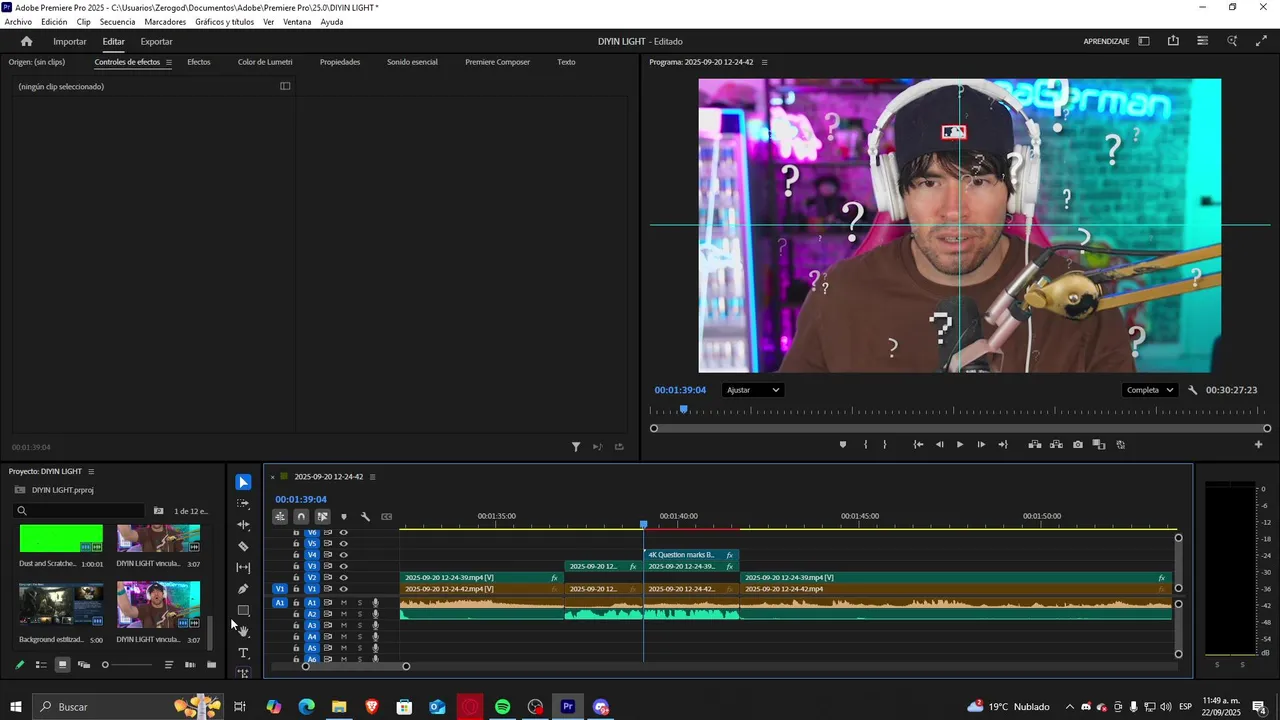
Task: Open Ajustar zoom level dropdown
Action: pos(753,390)
